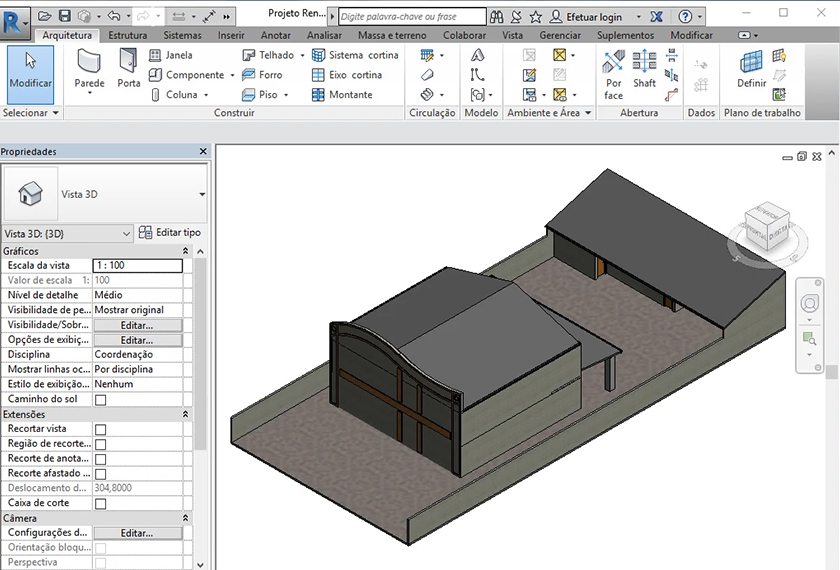The width and height of the screenshot is (840, 570).
Task: Click the Escala da vista field
Action: click(x=137, y=266)
